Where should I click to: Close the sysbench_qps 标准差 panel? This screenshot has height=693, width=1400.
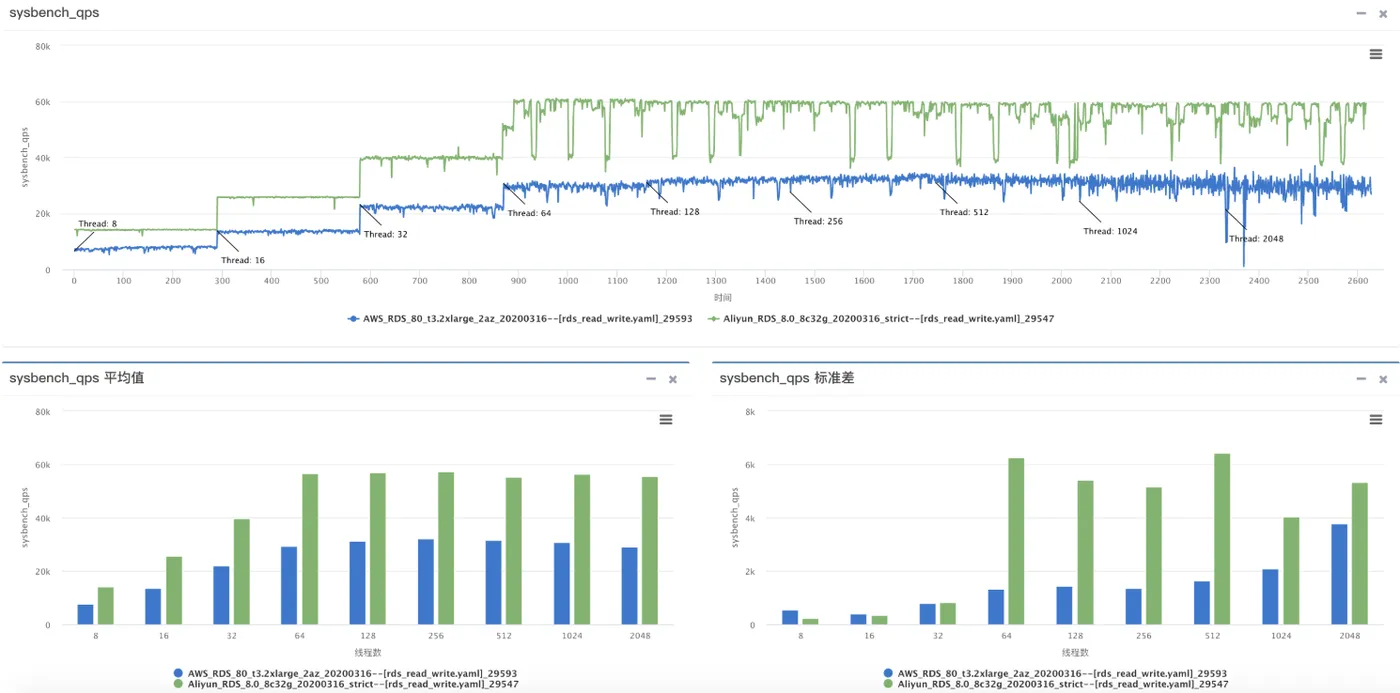click(1383, 379)
